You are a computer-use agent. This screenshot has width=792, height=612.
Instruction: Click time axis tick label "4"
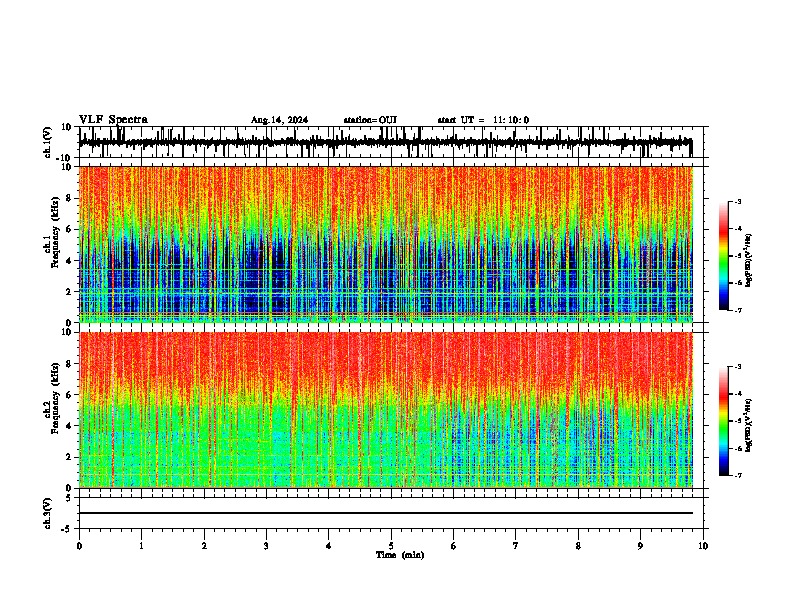coord(329,546)
